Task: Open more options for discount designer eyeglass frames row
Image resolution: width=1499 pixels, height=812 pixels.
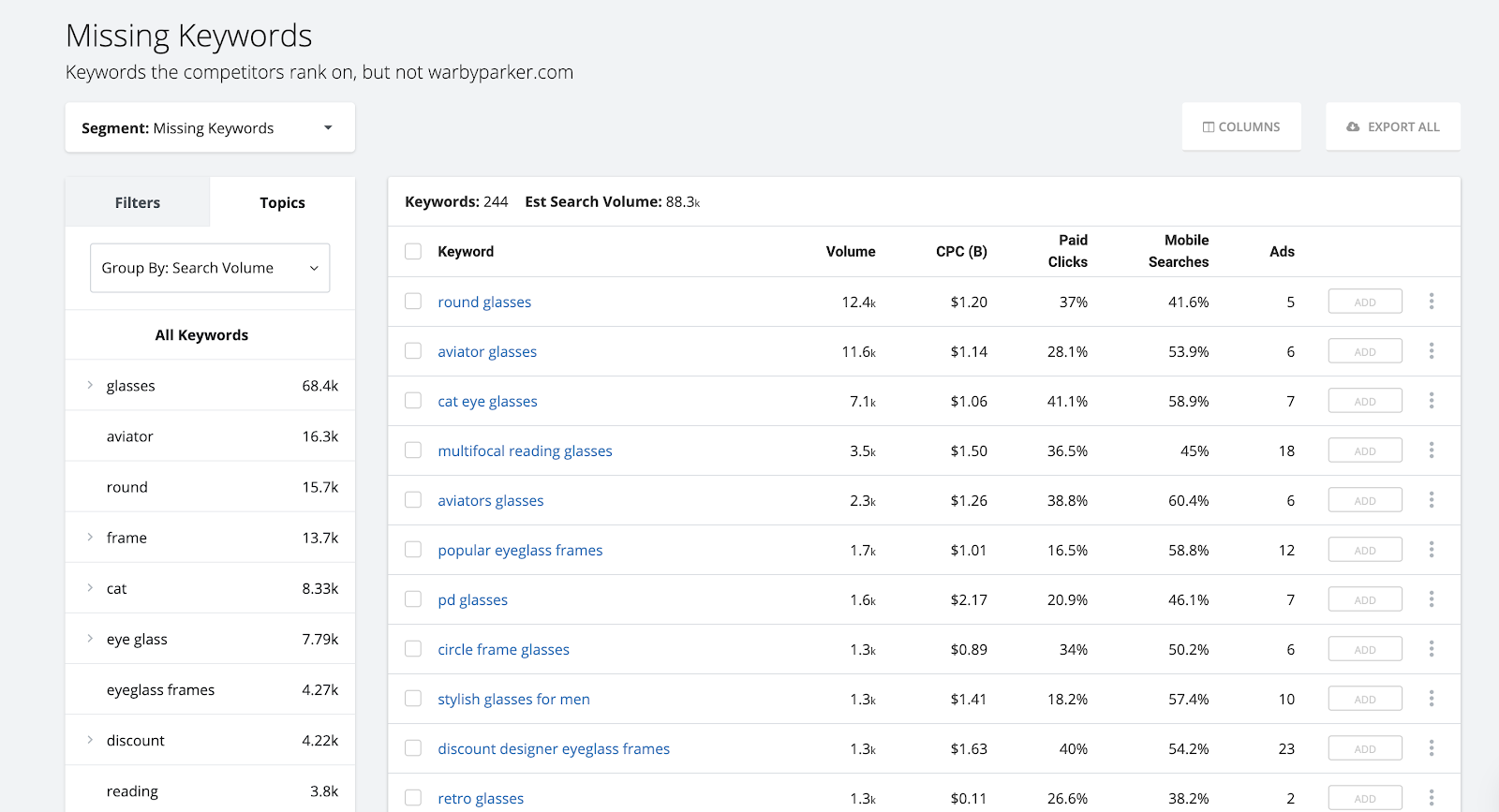Action: pos(1432,748)
